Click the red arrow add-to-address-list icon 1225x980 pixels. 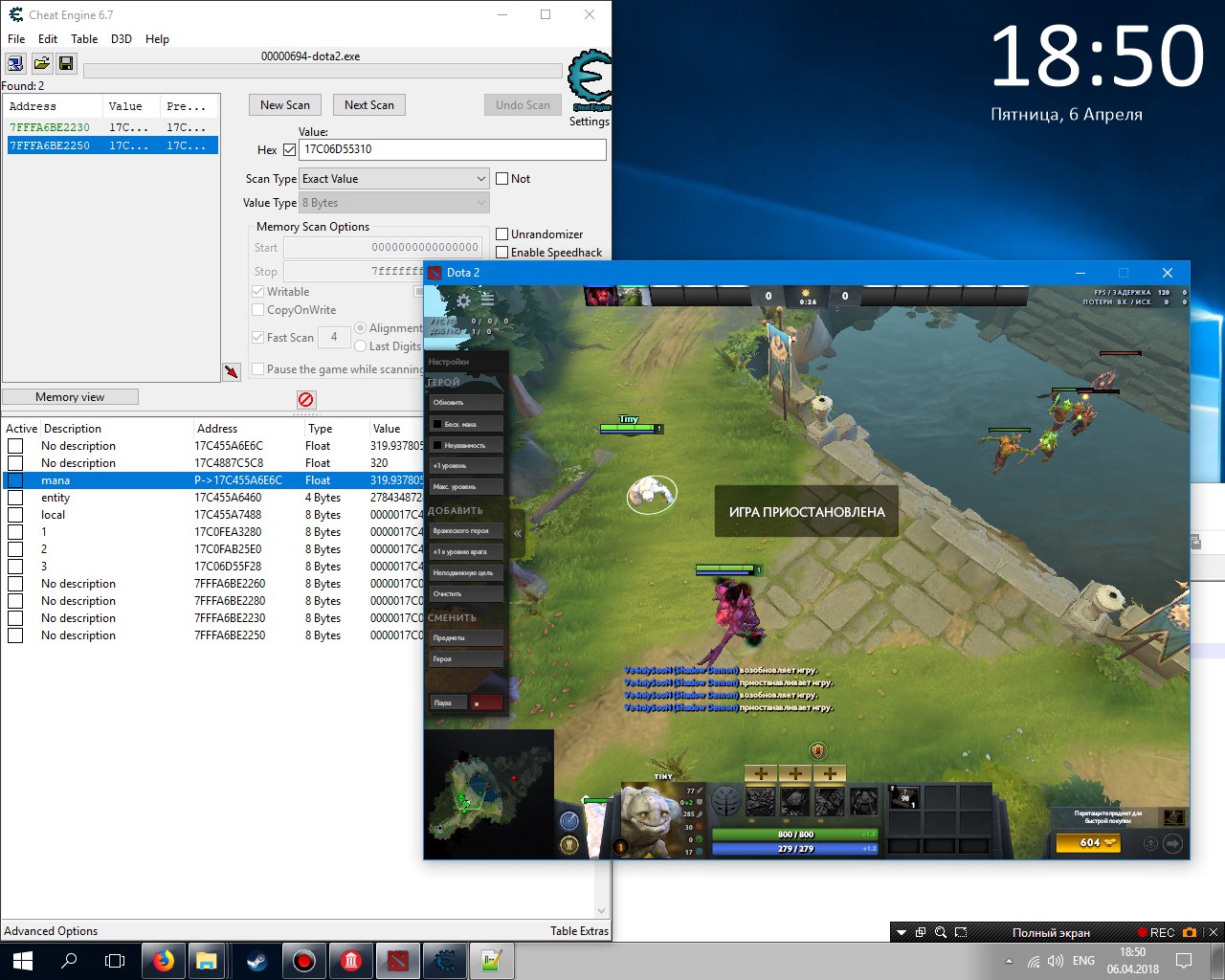click(x=232, y=371)
